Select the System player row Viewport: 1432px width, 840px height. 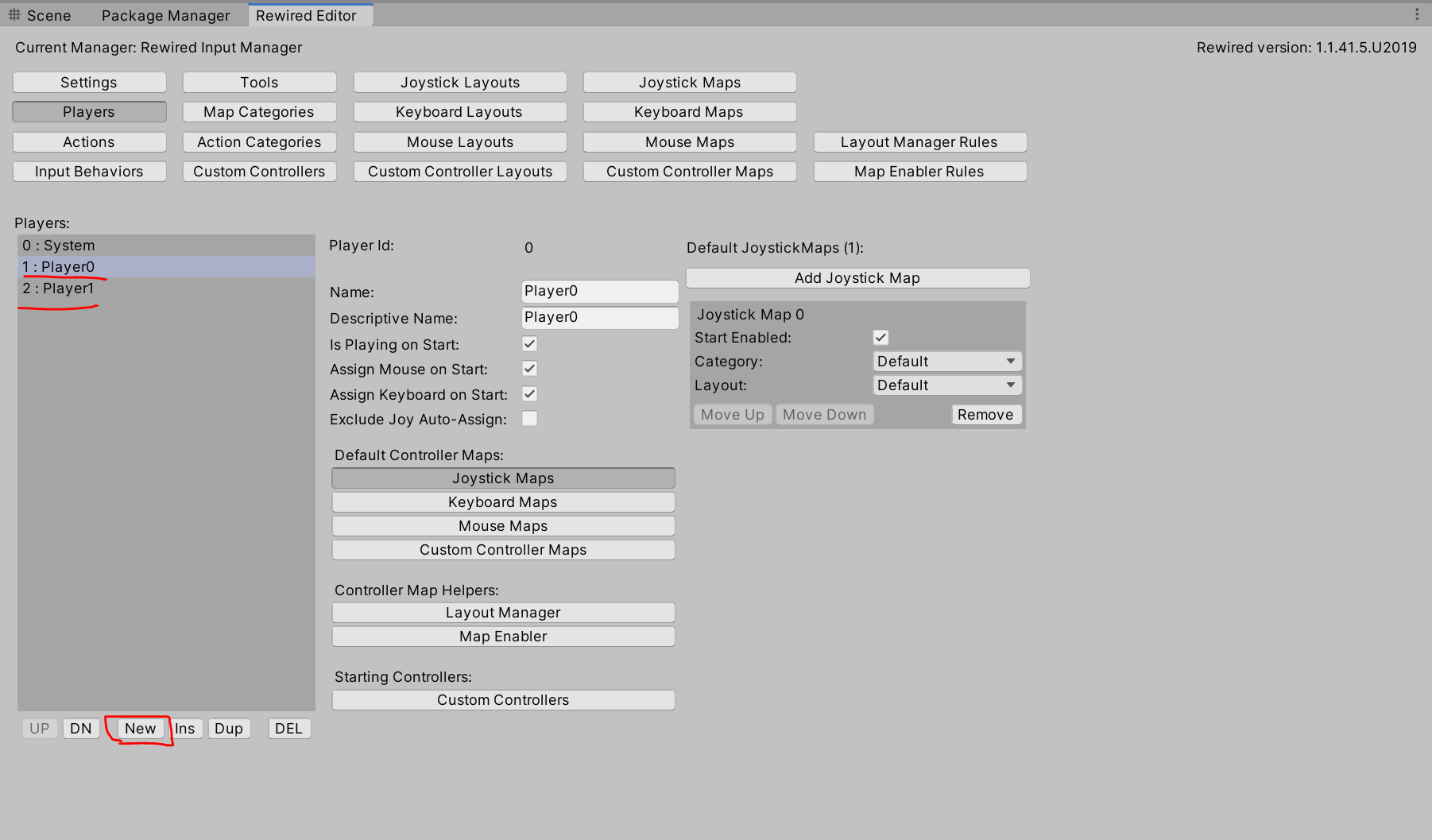coord(166,246)
